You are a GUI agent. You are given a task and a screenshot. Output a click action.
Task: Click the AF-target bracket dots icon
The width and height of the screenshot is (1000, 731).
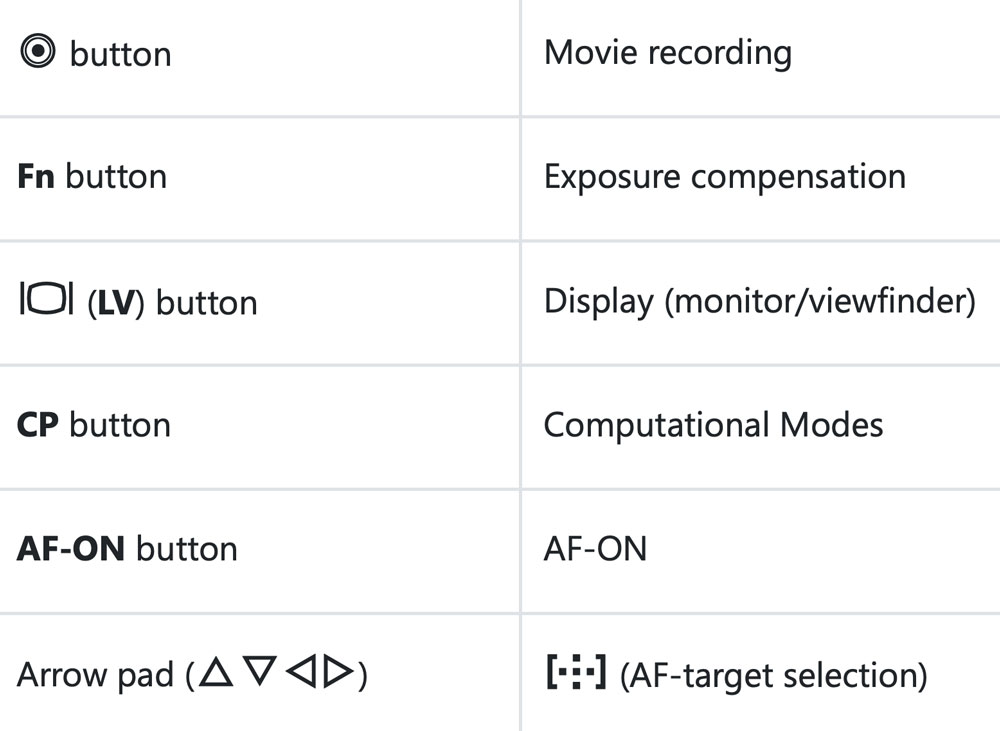[x=575, y=674]
